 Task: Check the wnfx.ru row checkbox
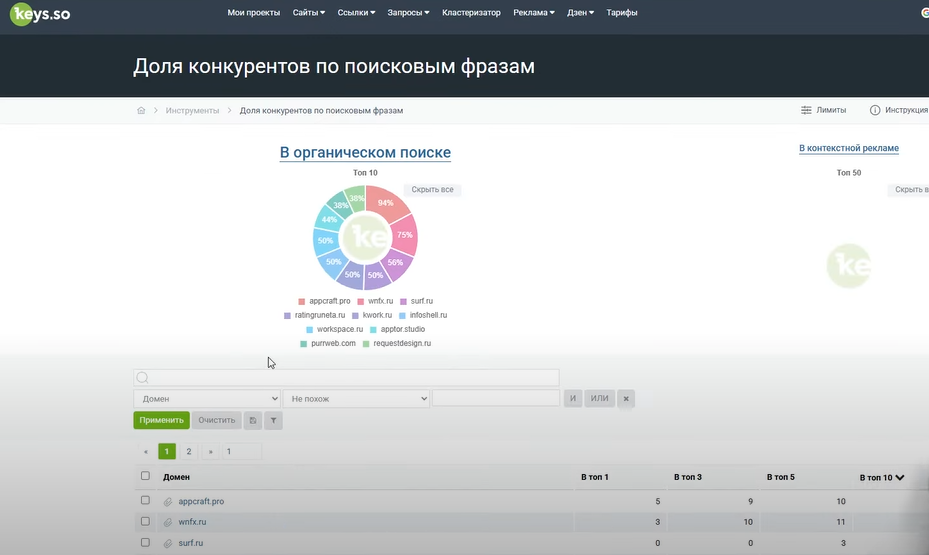pos(145,521)
